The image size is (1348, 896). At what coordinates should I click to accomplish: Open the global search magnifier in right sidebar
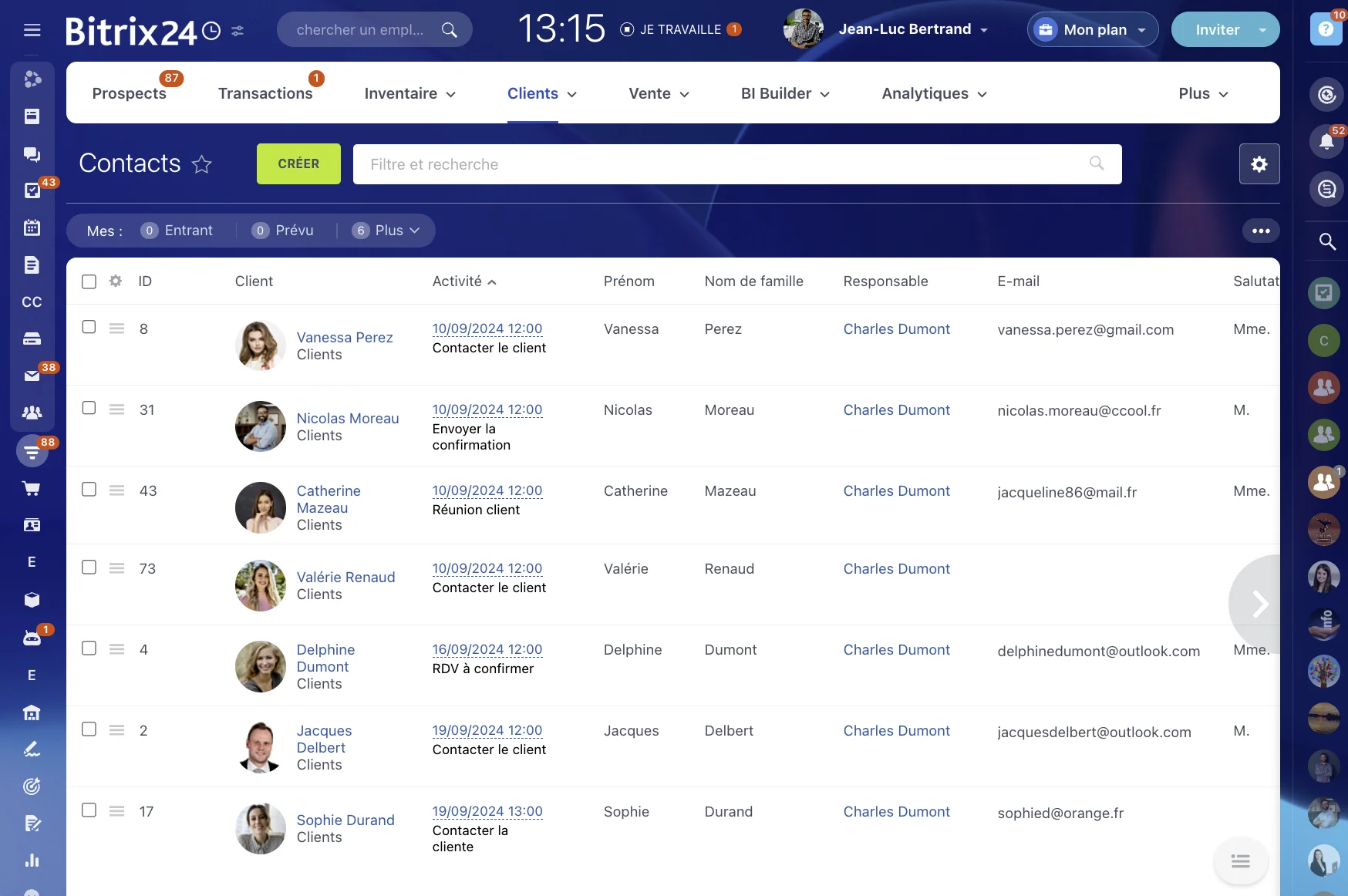pos(1327,242)
